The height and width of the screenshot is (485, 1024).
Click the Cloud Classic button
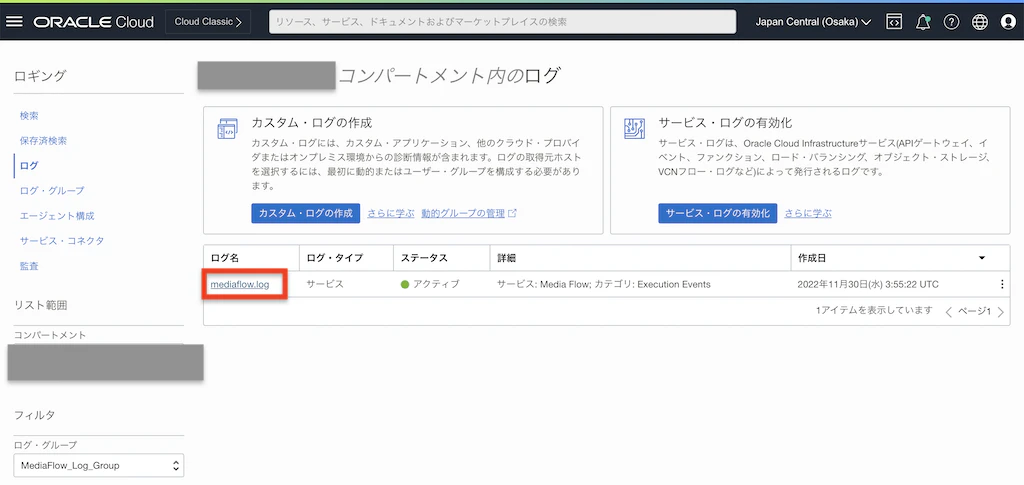coord(208,22)
